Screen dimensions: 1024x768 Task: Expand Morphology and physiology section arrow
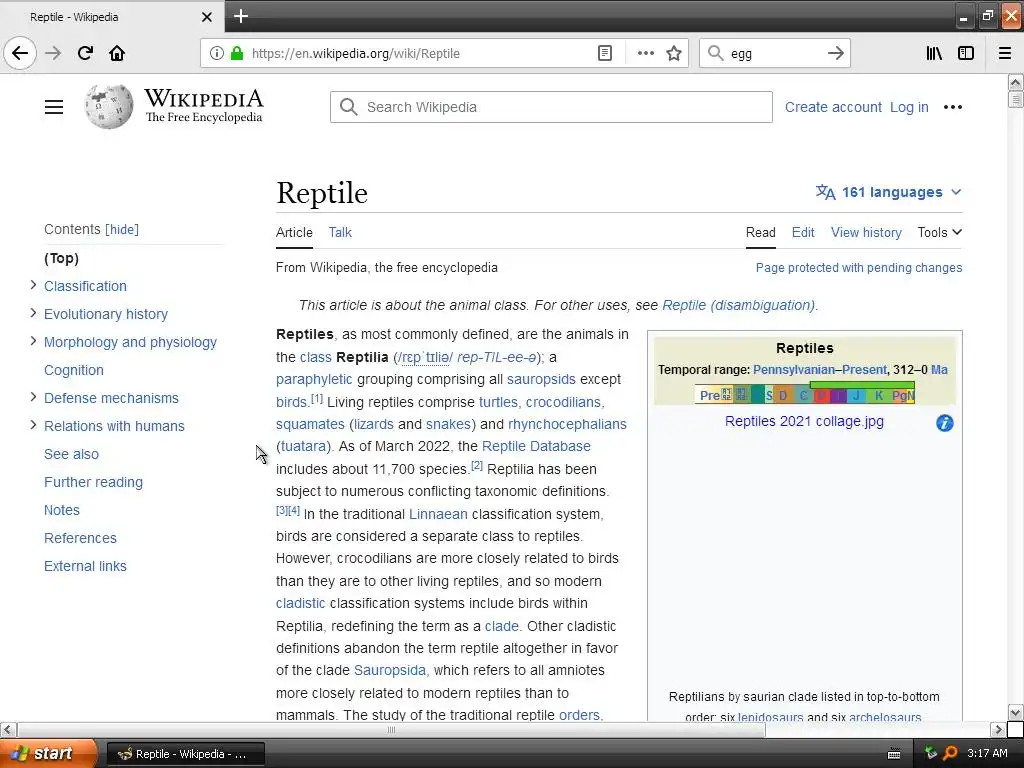click(x=33, y=342)
